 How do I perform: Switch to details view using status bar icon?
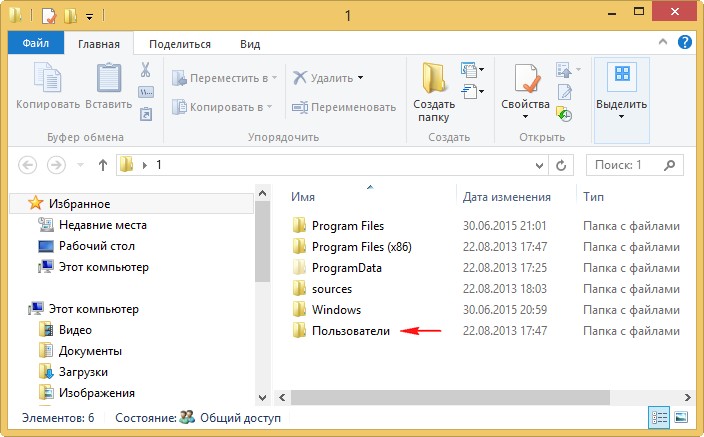tap(660, 418)
